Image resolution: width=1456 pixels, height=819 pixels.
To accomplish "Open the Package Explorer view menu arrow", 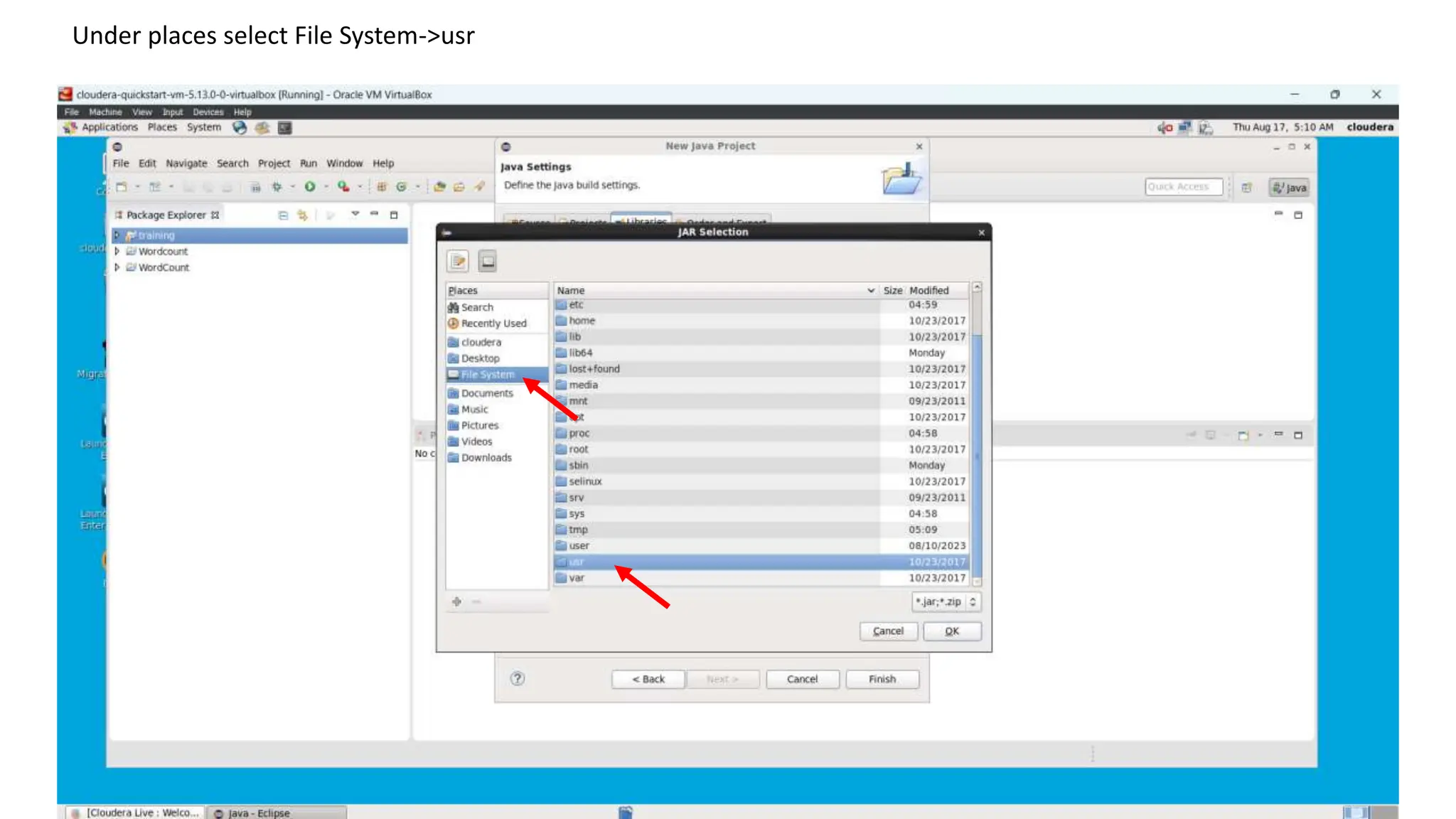I will coord(355,215).
